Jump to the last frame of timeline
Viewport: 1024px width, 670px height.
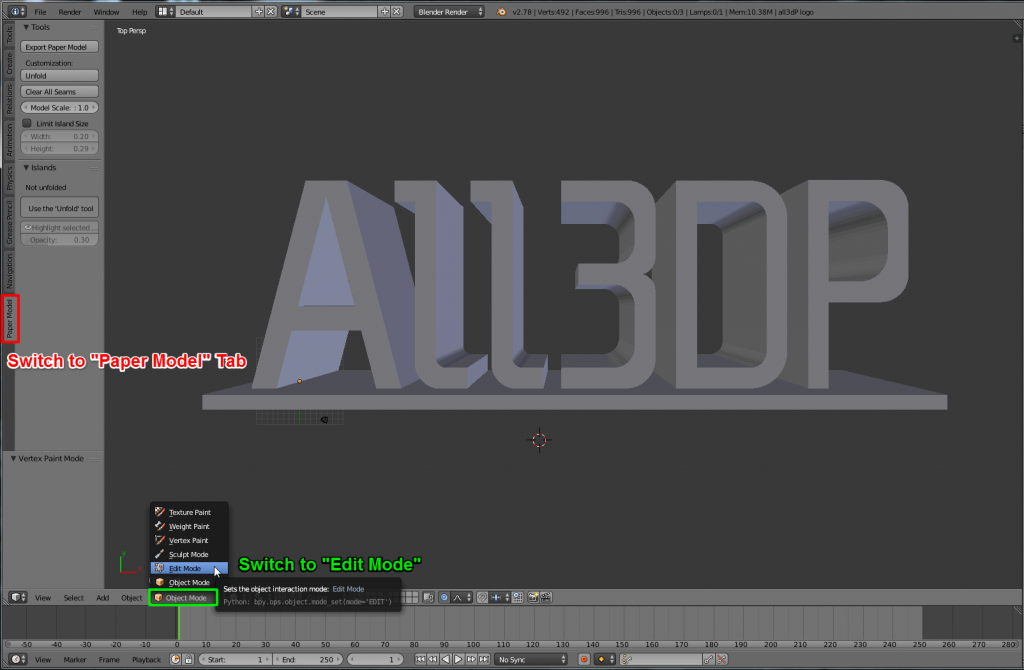coord(484,660)
